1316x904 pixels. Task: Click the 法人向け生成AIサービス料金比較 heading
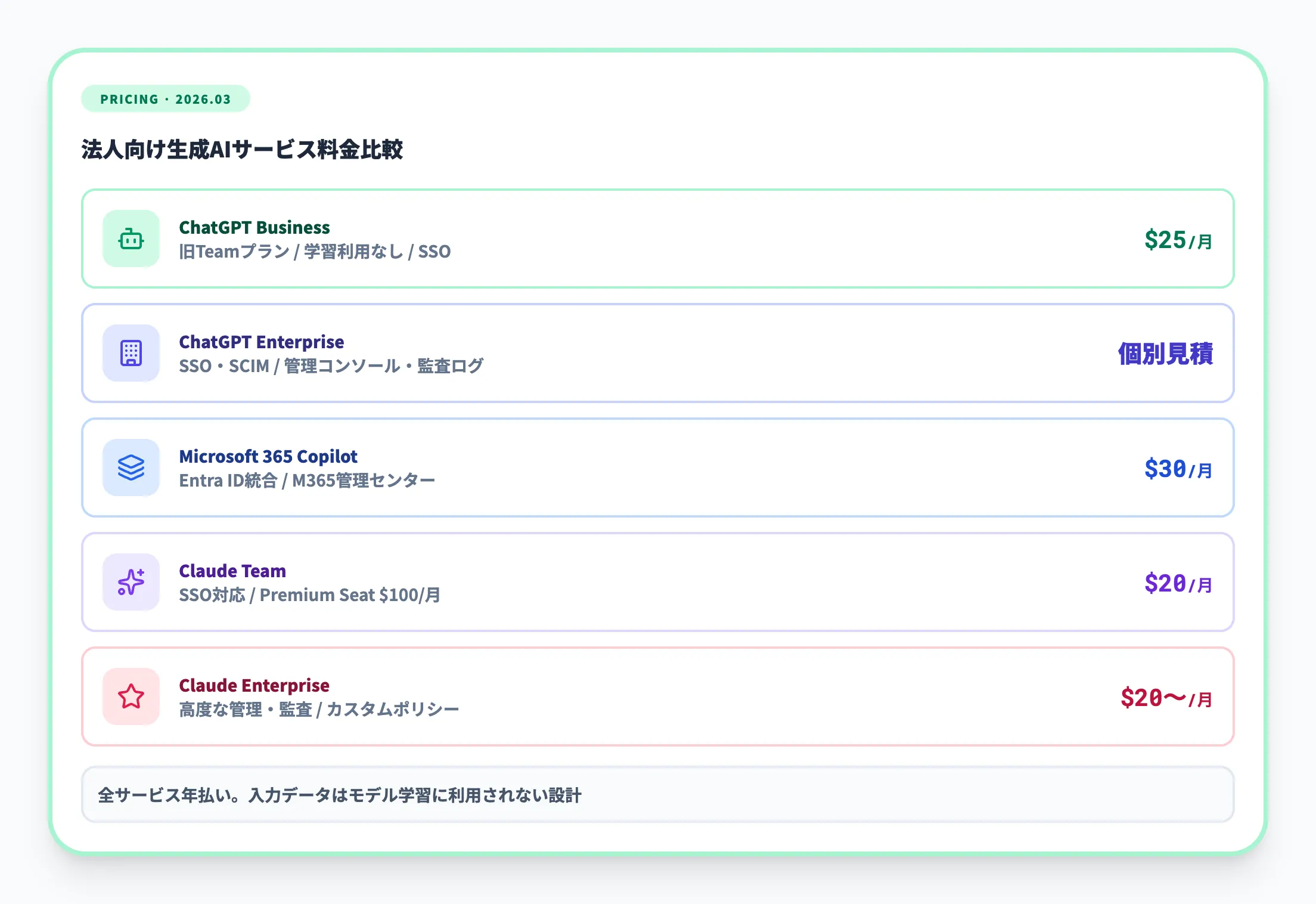(243, 150)
